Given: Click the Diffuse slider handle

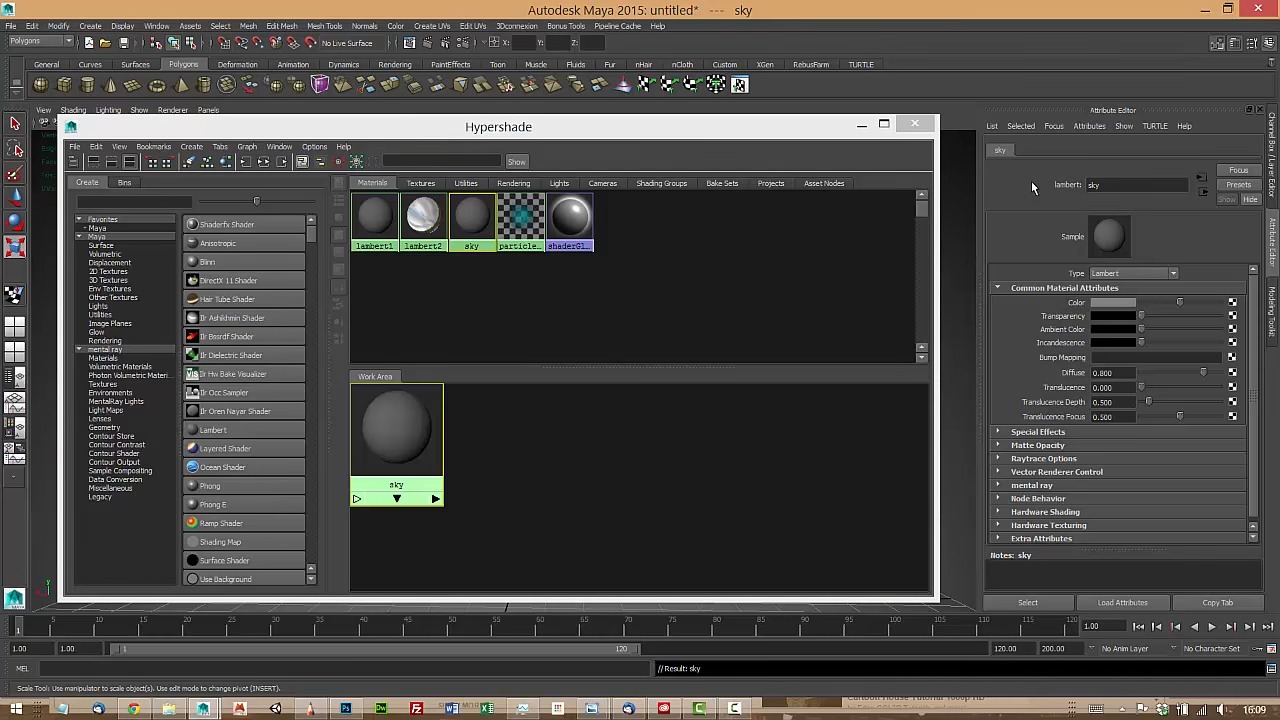Looking at the screenshot, I should 1203,373.
